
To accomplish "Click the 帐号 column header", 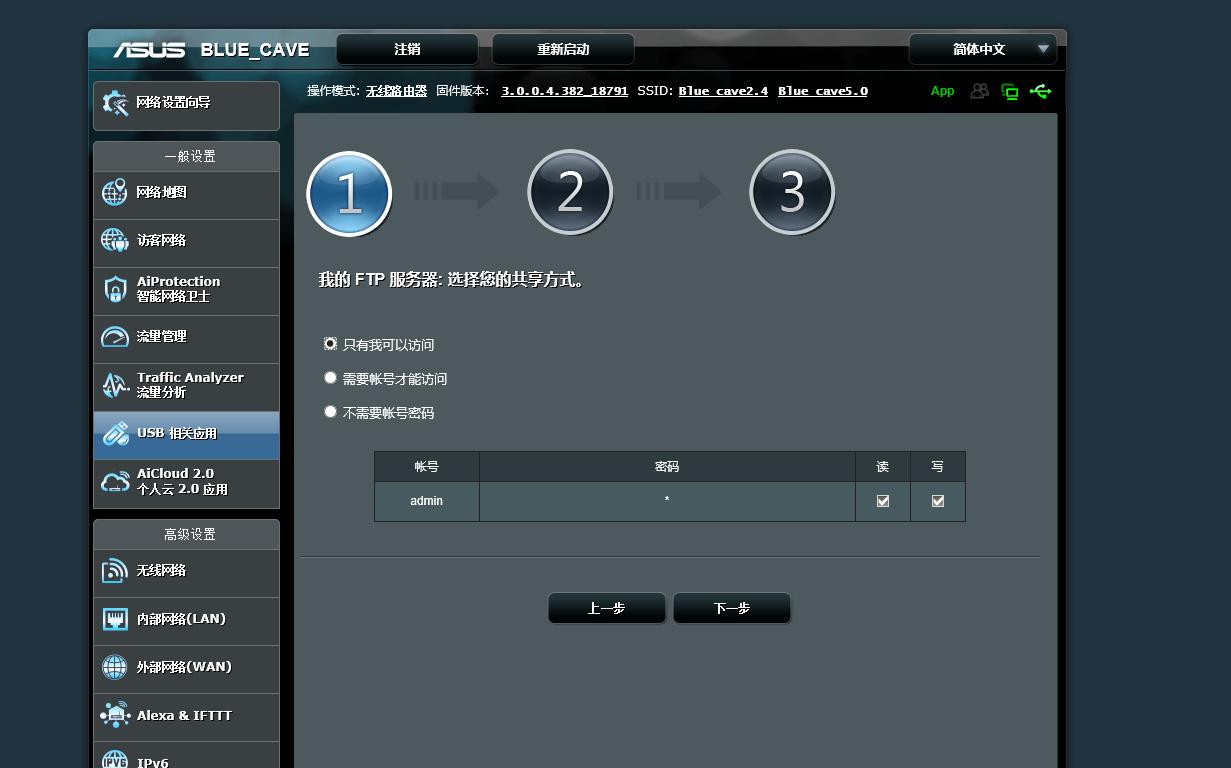I will click(x=427, y=467).
